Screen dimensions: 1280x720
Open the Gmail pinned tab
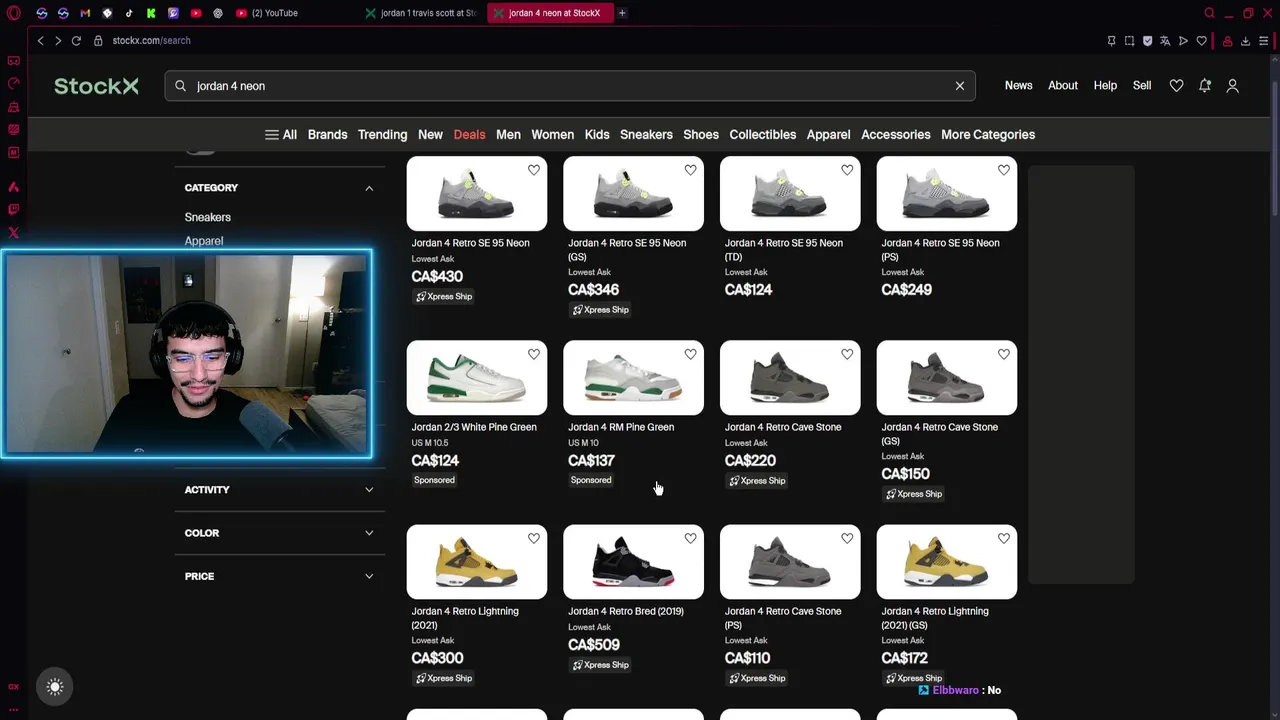[x=85, y=13]
